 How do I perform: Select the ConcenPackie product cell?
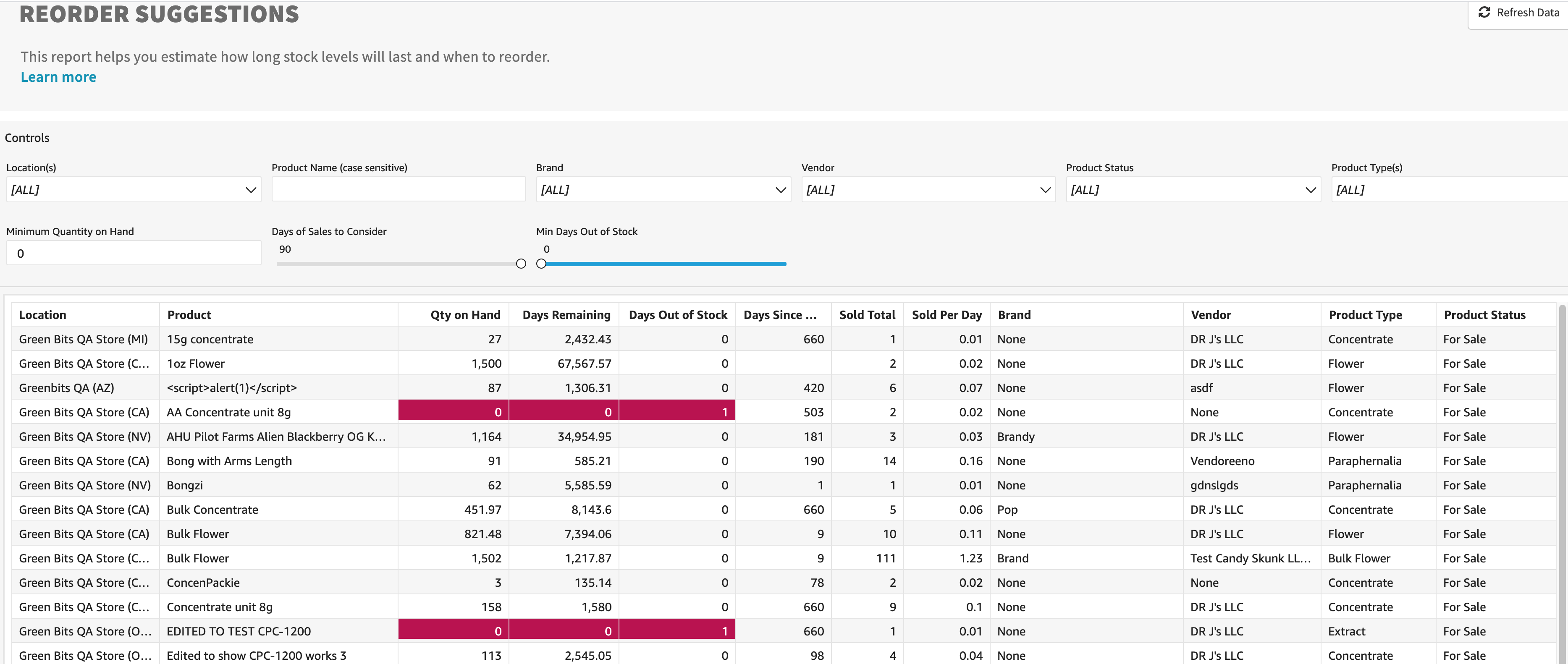pos(279,583)
